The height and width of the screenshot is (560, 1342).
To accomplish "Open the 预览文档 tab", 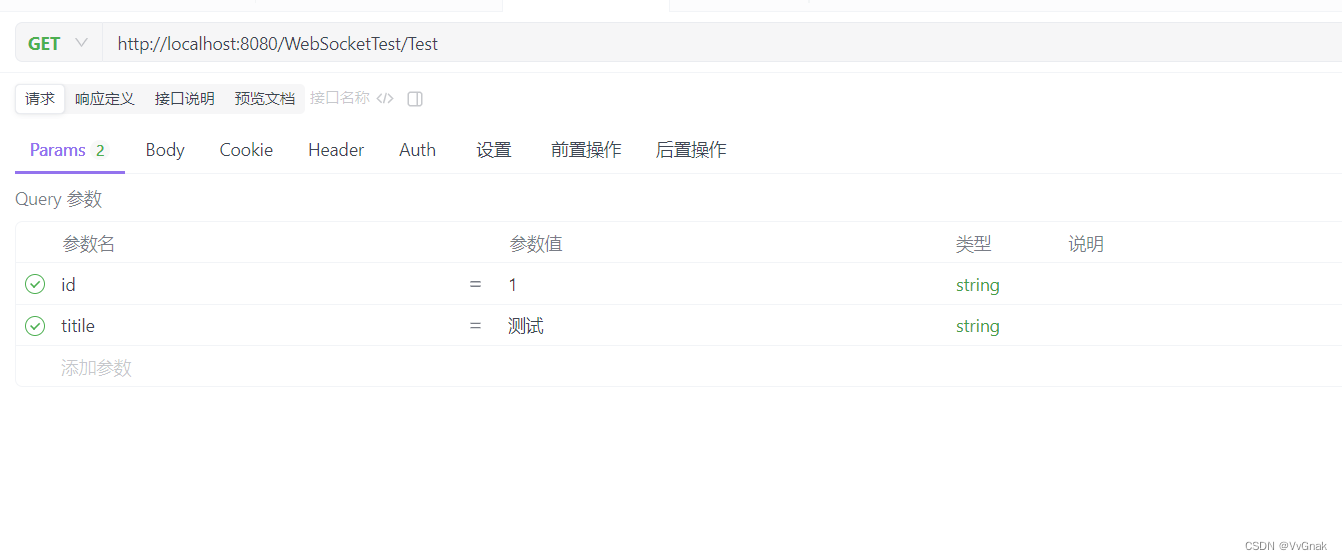I will click(265, 98).
